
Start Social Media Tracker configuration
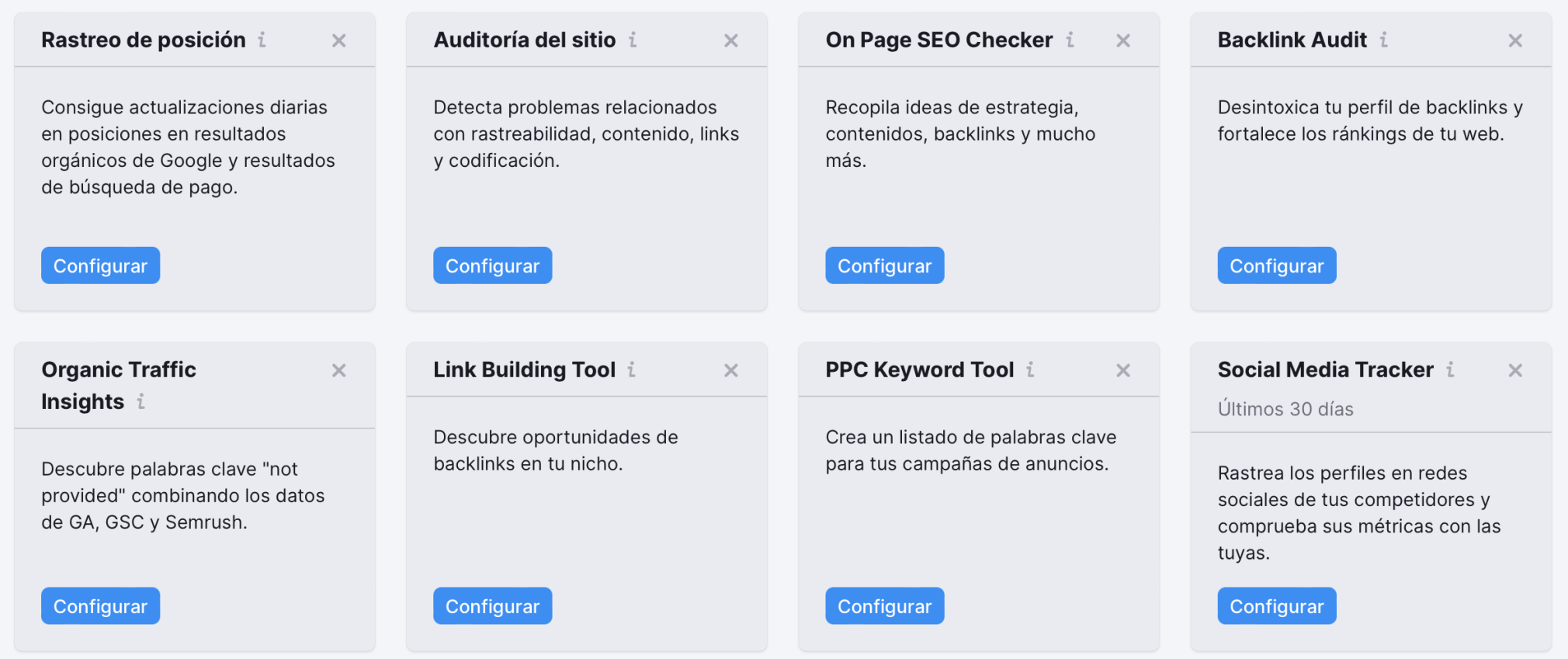click(1276, 606)
